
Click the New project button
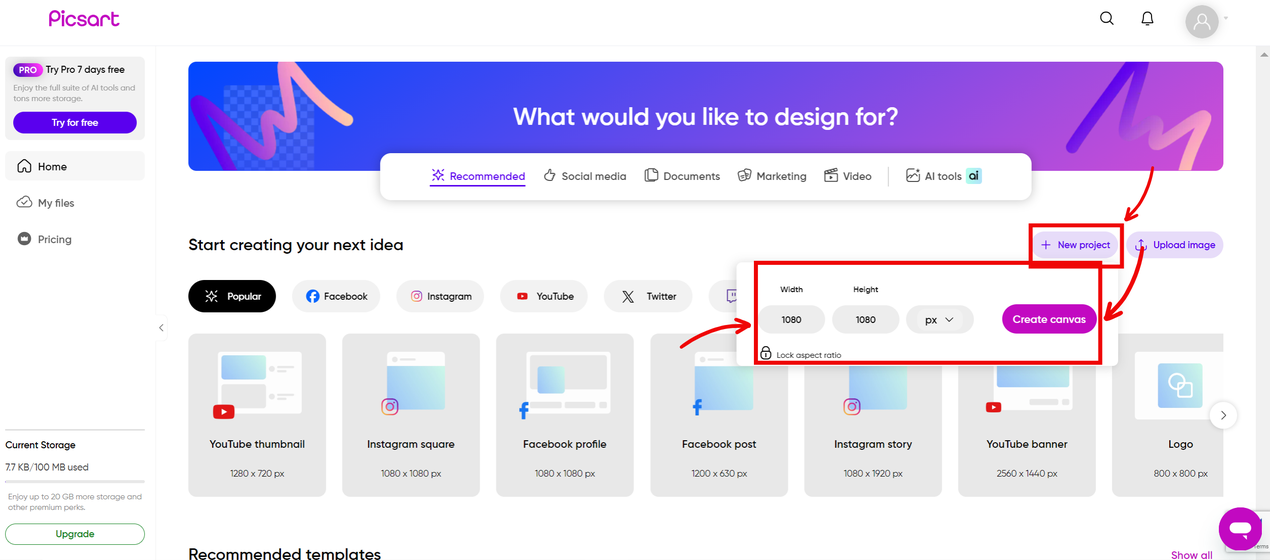tap(1075, 245)
